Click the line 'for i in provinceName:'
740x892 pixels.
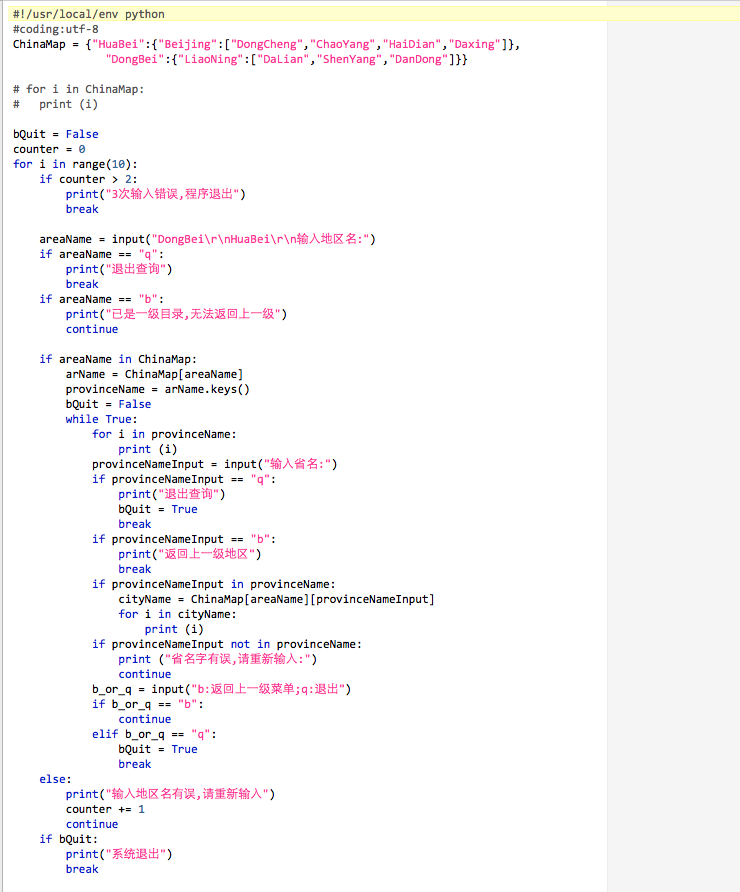pos(164,434)
